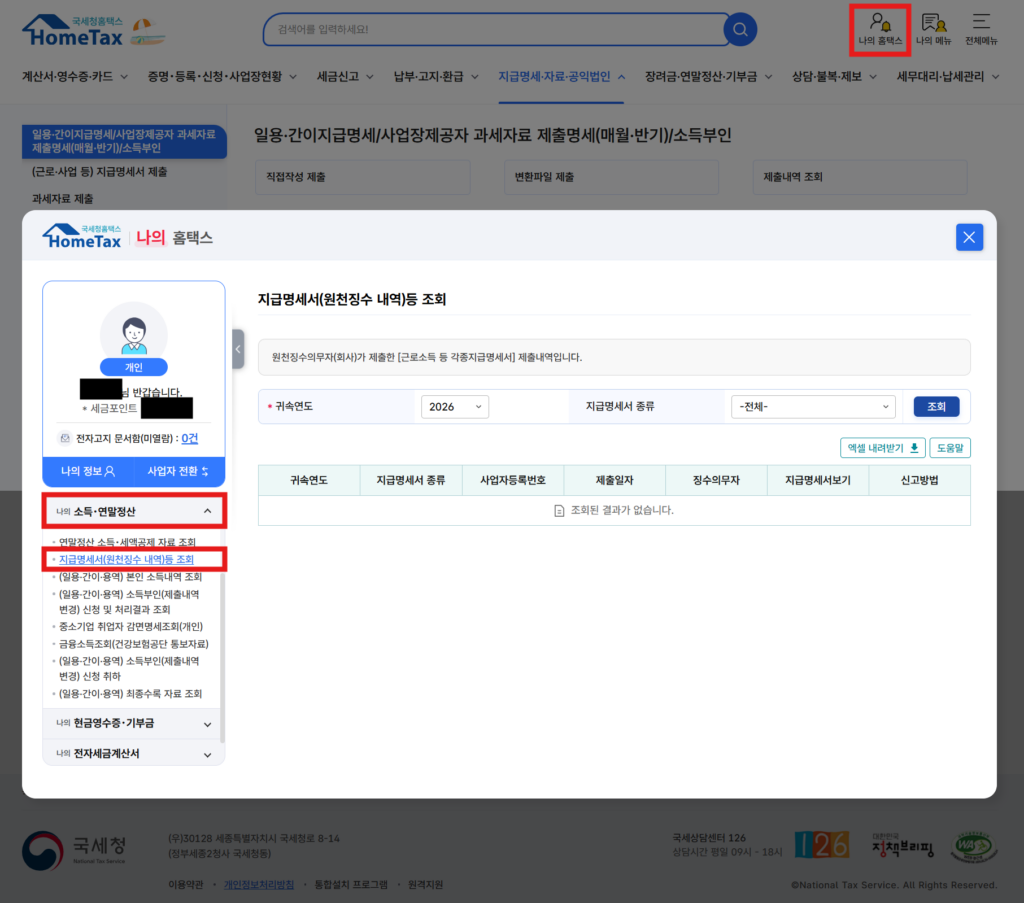Focus the search input field

click(x=496, y=29)
